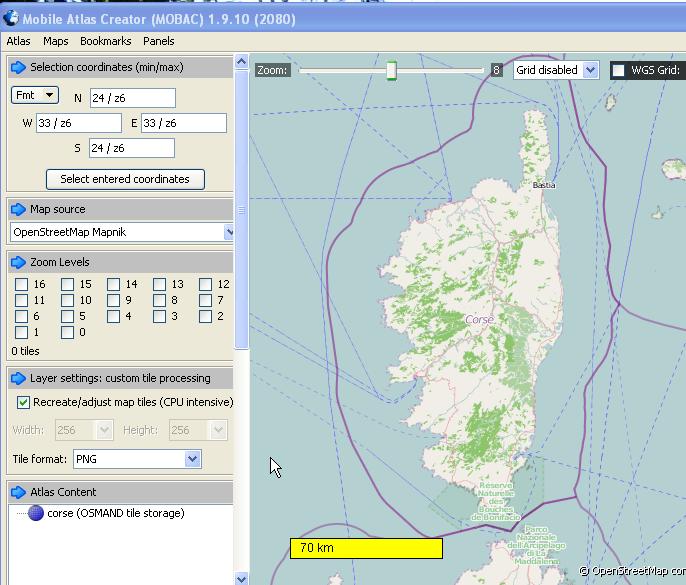
Task: Enable zoom level 6 checkbox
Action: (x=21, y=316)
